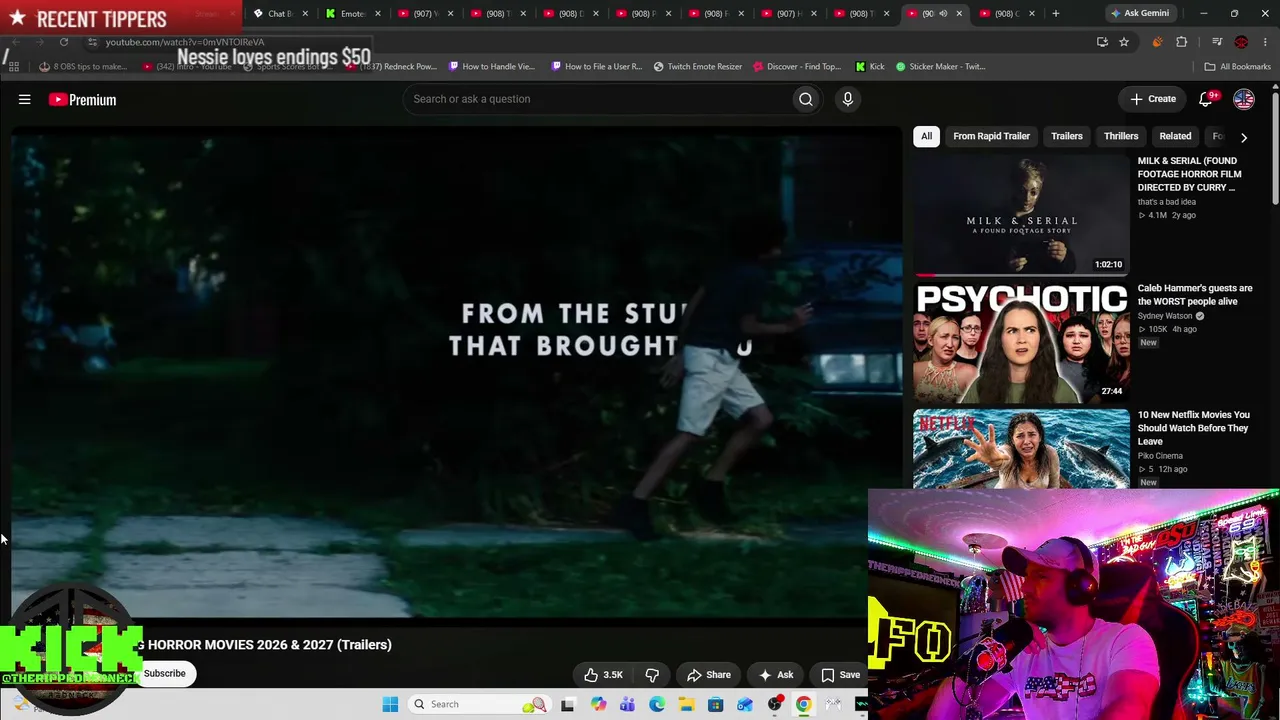The image size is (1280, 720).
Task: Open 'Sticker Maker - Twit...' bookmark
Action: point(940,67)
